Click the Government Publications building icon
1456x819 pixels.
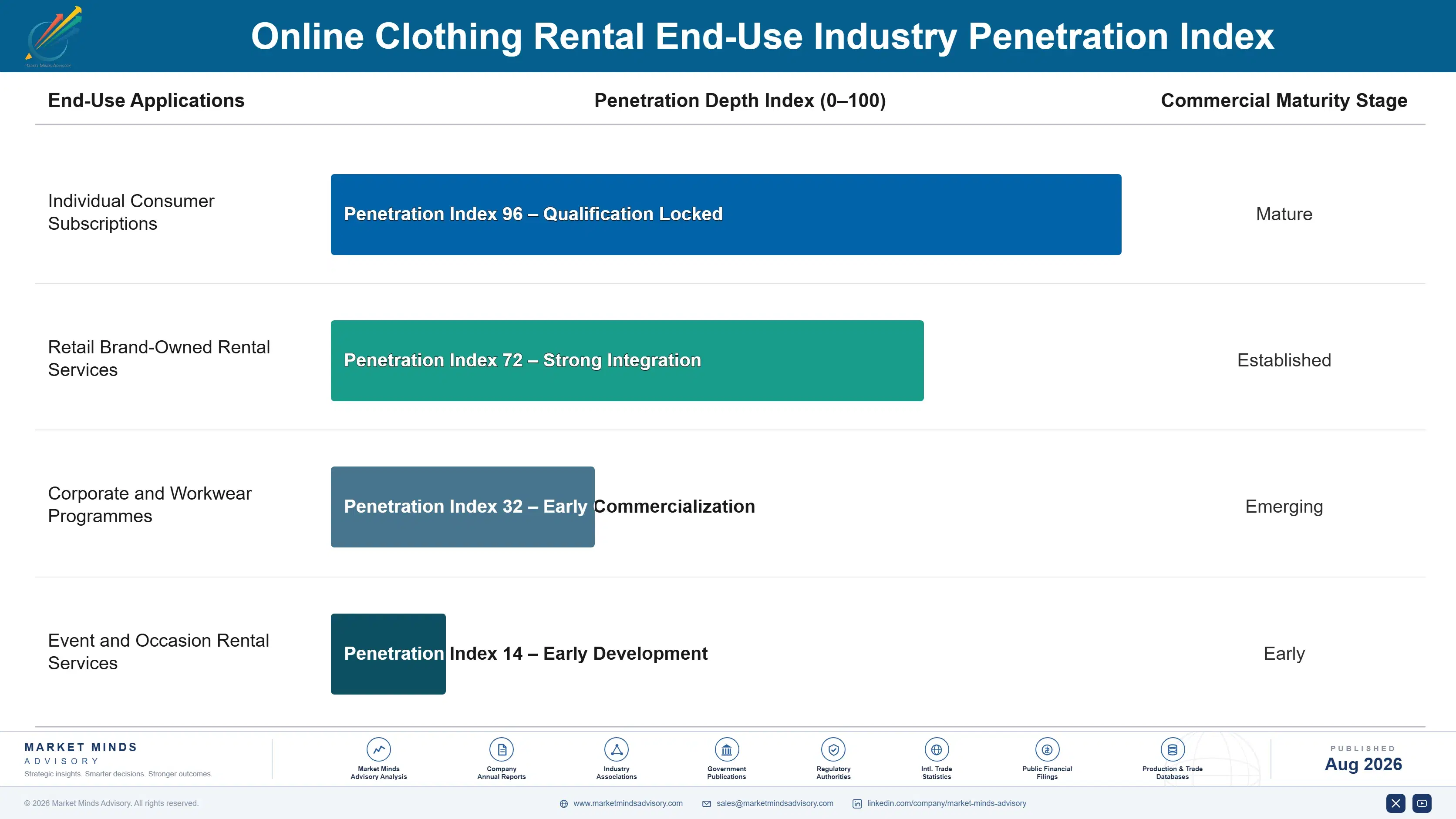tap(726, 749)
